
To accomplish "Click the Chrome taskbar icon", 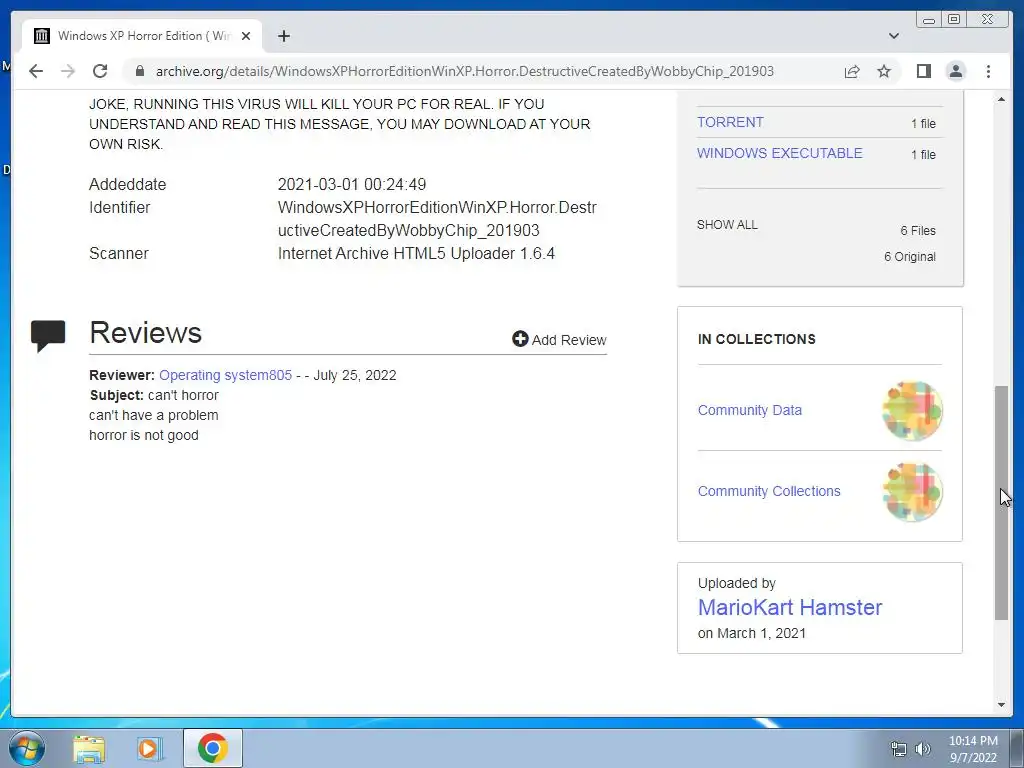I will click(x=212, y=748).
